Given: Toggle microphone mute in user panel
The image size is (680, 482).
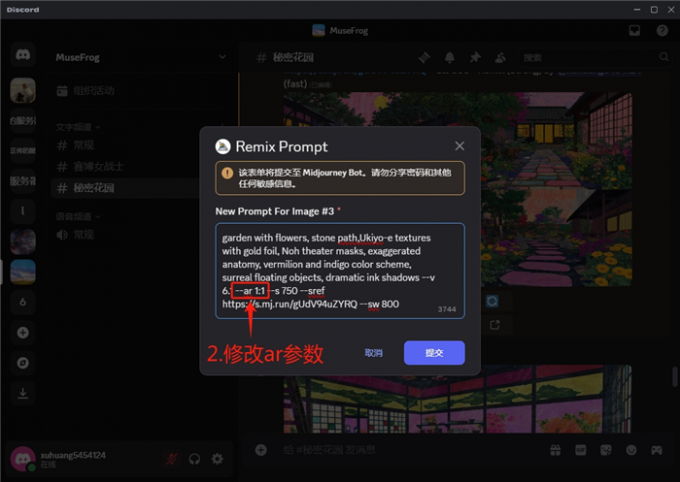Looking at the screenshot, I should pyautogui.click(x=171, y=459).
